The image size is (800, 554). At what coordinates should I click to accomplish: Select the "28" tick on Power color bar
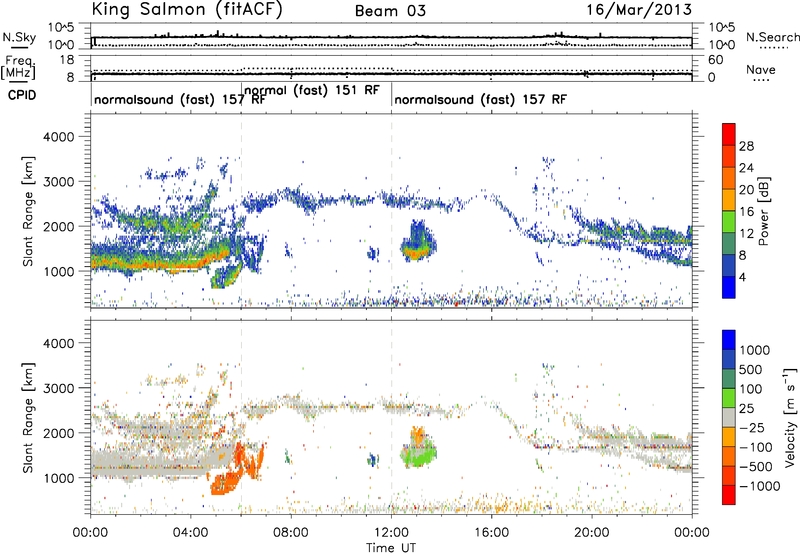(x=746, y=146)
